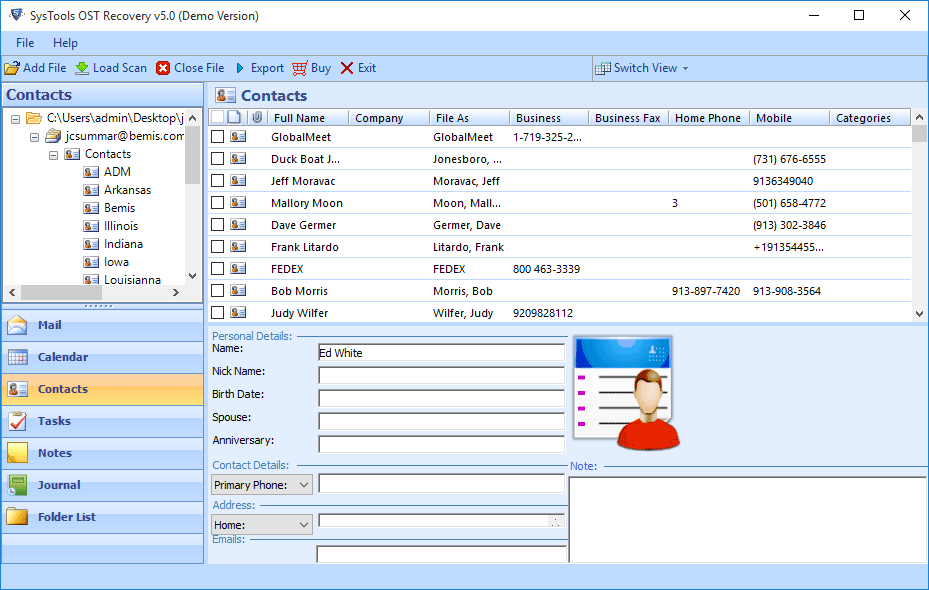Switch to the Mail navigation tab
This screenshot has height=590, width=929.
point(102,325)
